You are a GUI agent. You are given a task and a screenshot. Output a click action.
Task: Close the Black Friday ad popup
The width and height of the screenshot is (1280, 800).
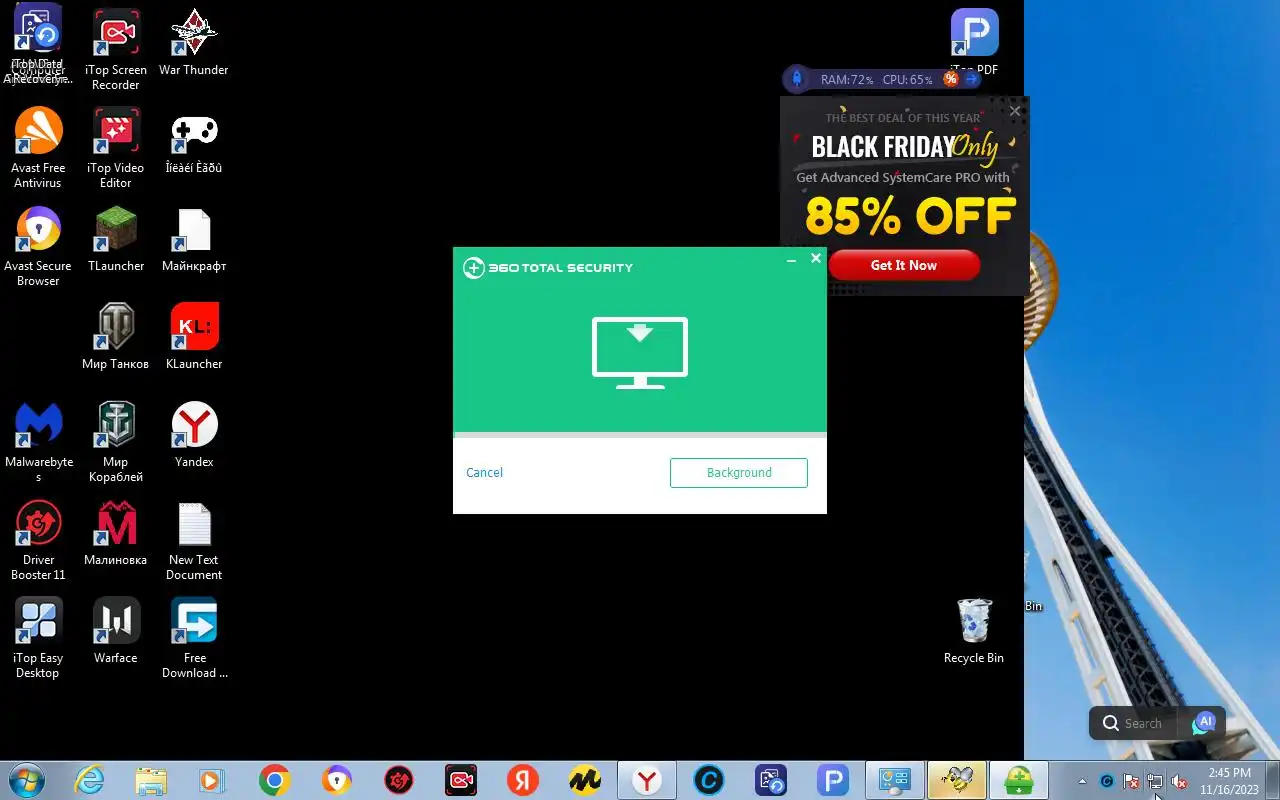click(x=1015, y=111)
